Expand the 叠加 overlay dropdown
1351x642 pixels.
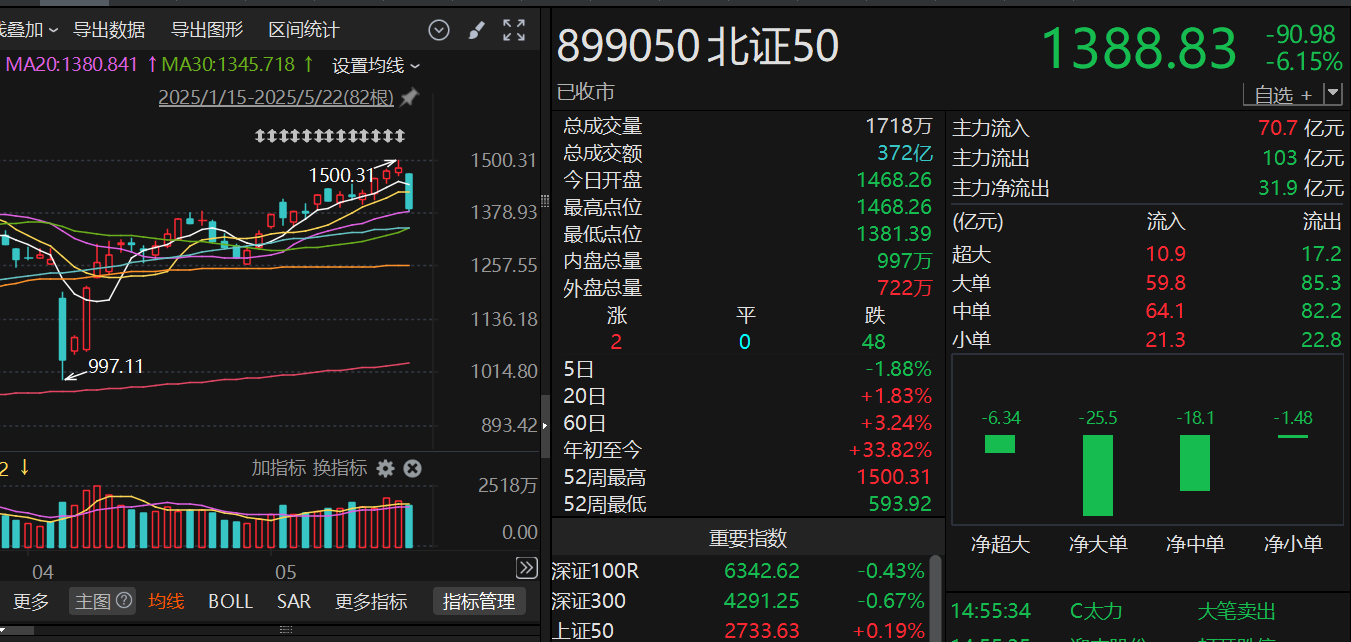[28, 30]
